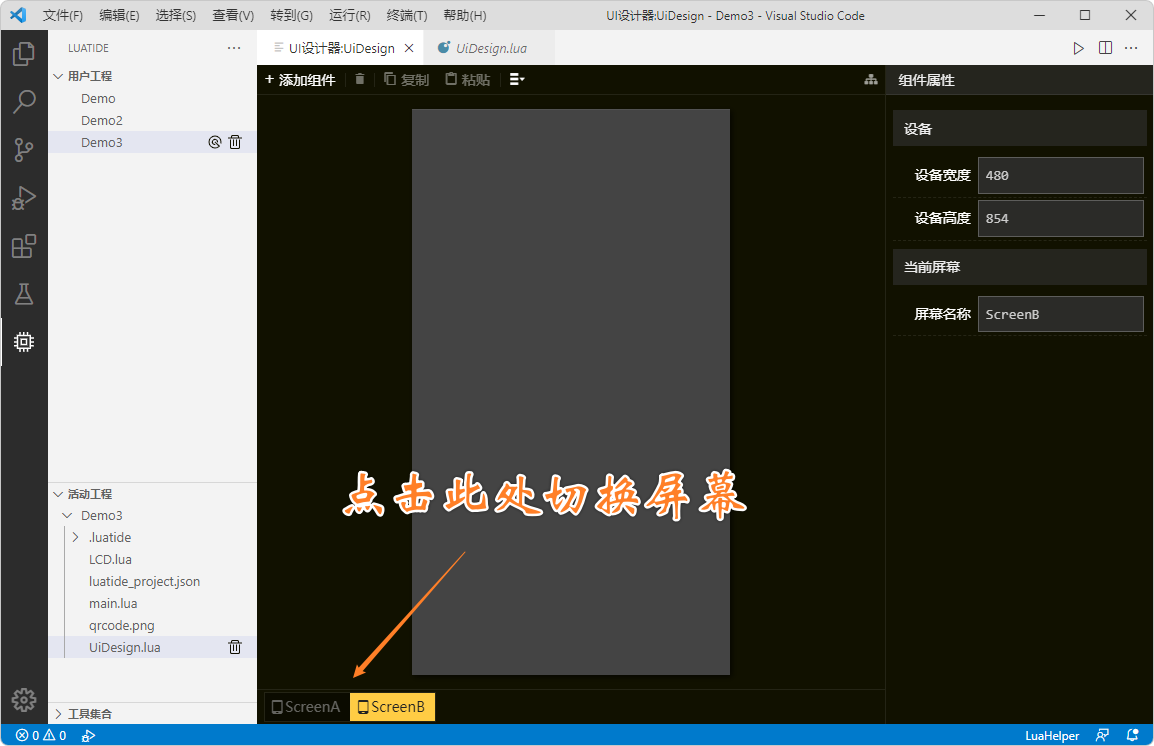Delete UiDesign.lua with its trash icon
Image resolution: width=1154 pixels, height=746 pixels.
[x=235, y=647]
